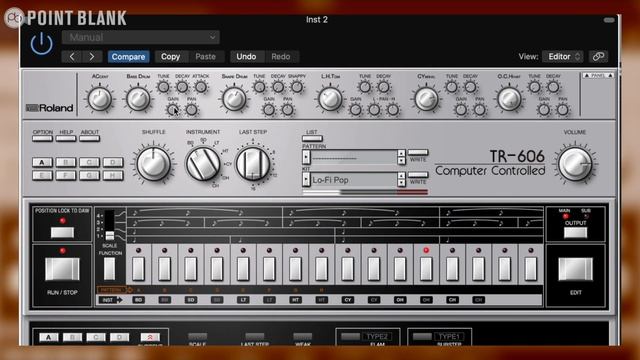Turn the Last Step selector knob
Viewport: 640px width, 360px height.
(x=253, y=163)
